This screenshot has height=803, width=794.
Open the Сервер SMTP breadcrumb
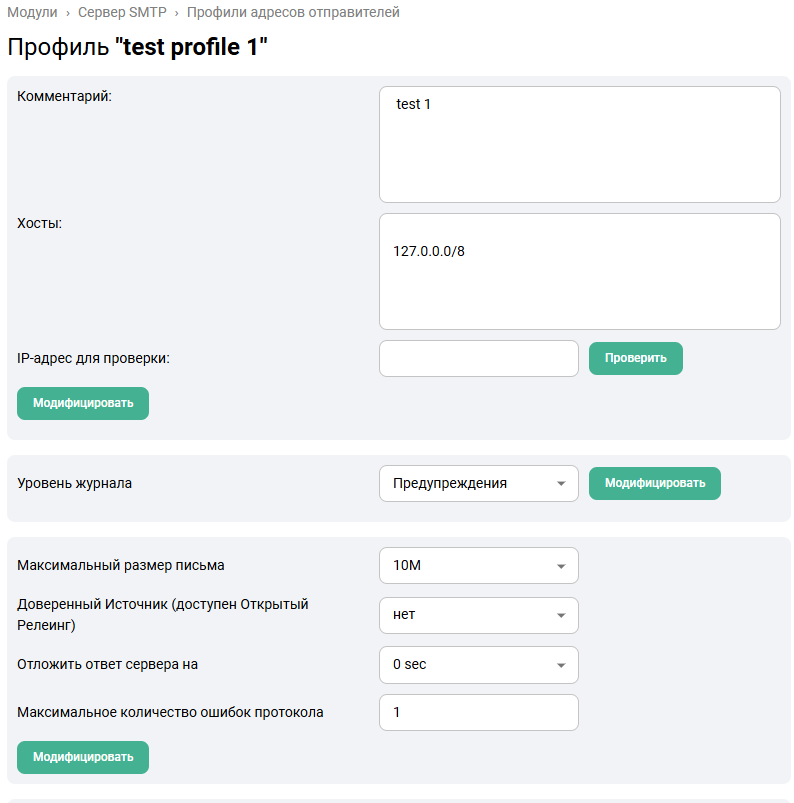tap(122, 13)
